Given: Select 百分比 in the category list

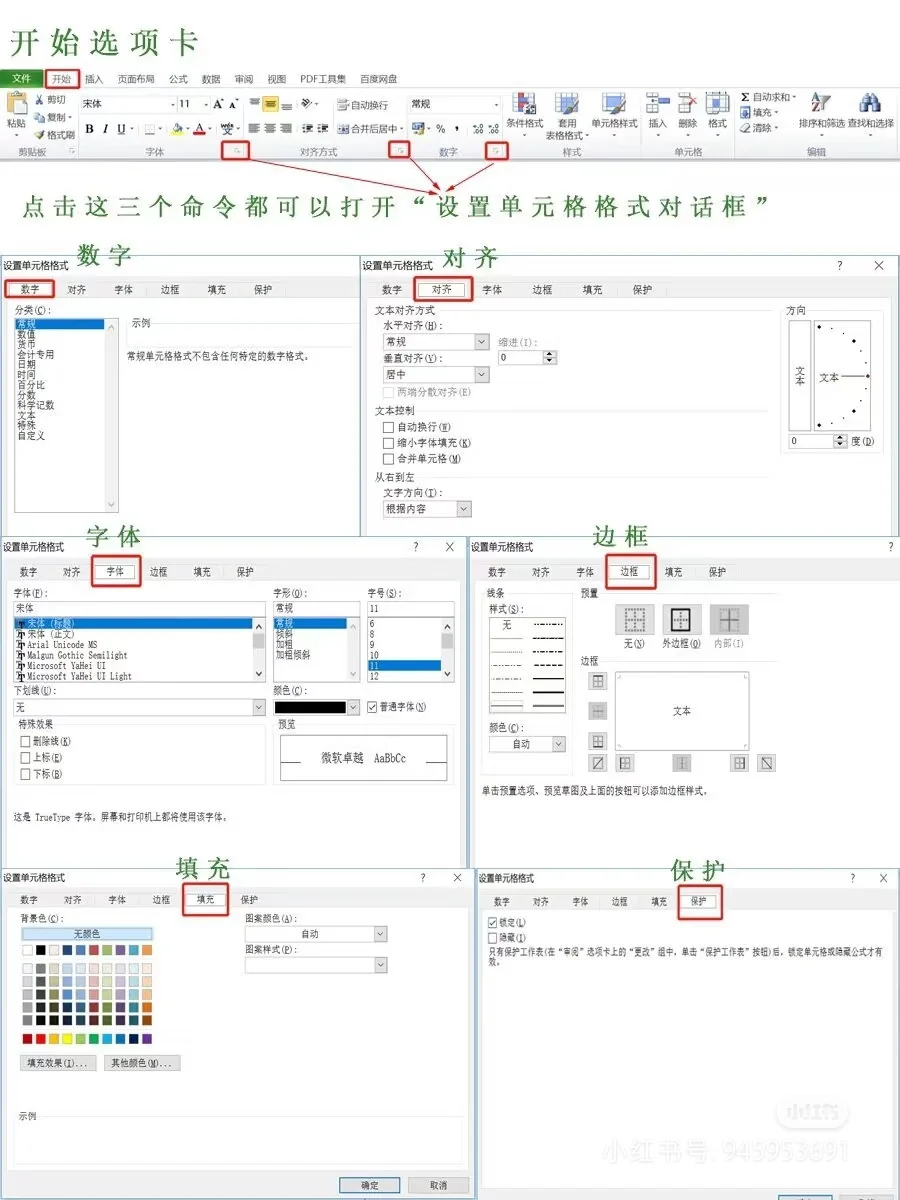Looking at the screenshot, I should tap(30, 385).
